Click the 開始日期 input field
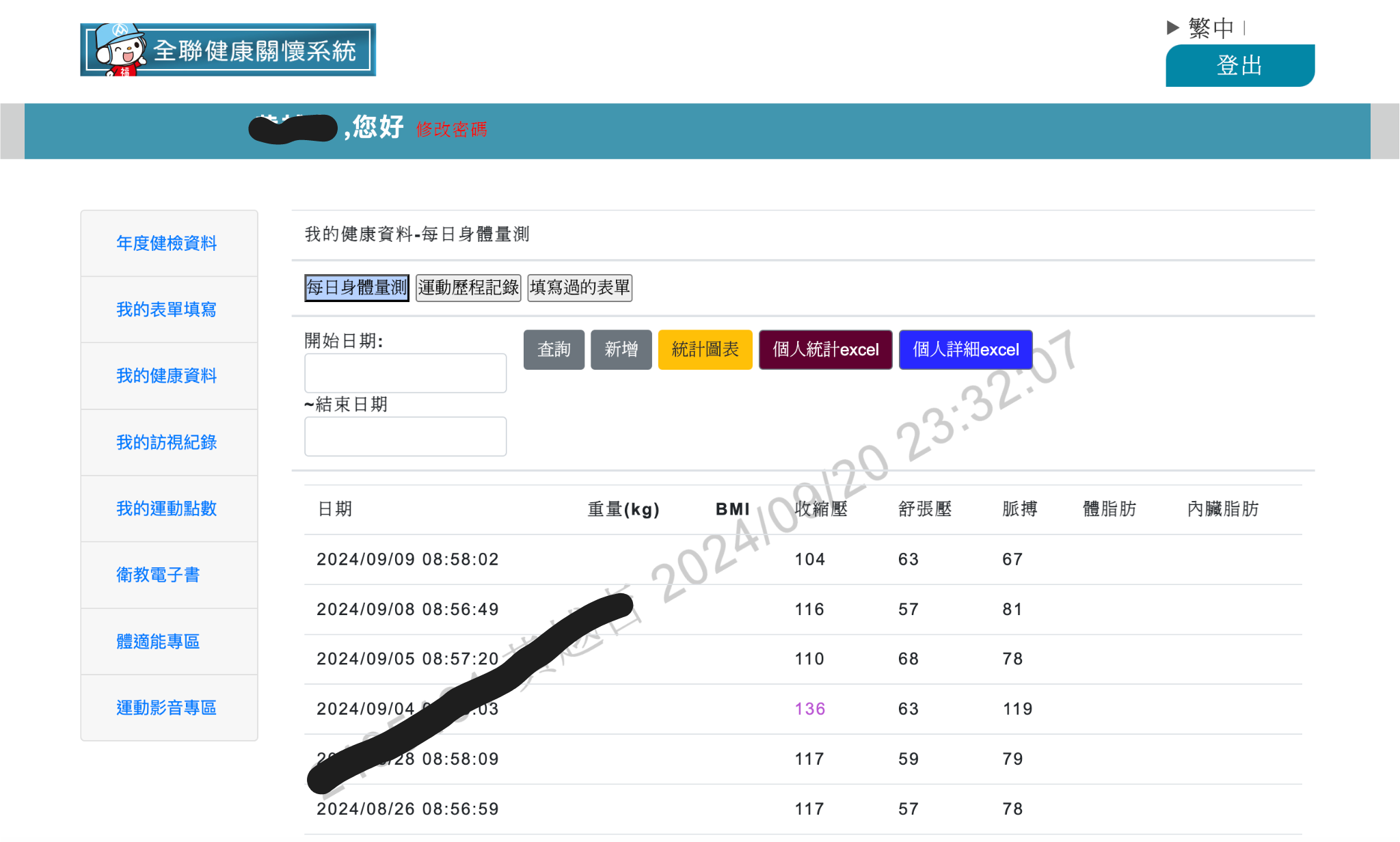Image resolution: width=1400 pixels, height=842 pixels. click(405, 373)
